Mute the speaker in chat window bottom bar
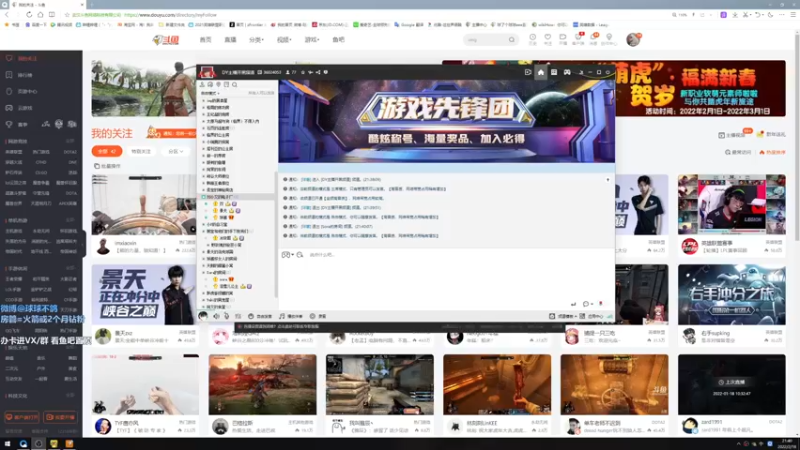 tap(216, 316)
